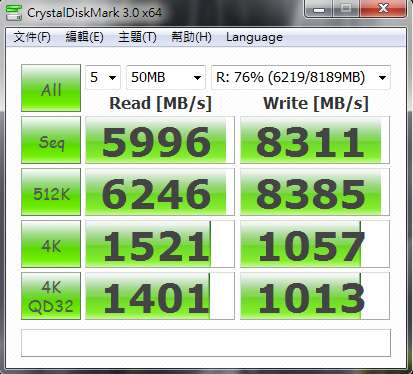
Task: Click the empty comment field at bottom
Action: click(x=206, y=343)
